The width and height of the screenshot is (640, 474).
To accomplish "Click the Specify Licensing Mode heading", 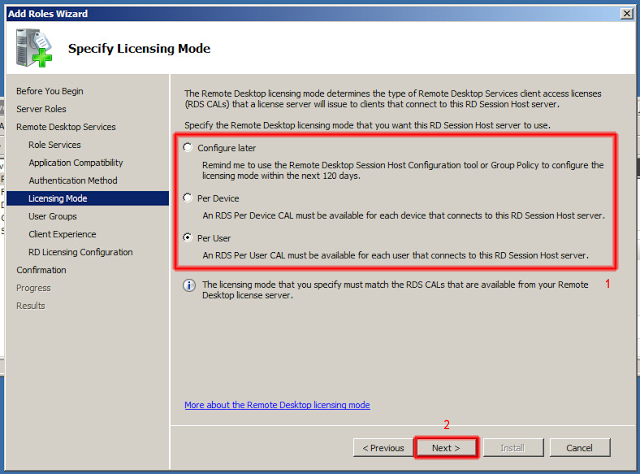I will [139, 49].
